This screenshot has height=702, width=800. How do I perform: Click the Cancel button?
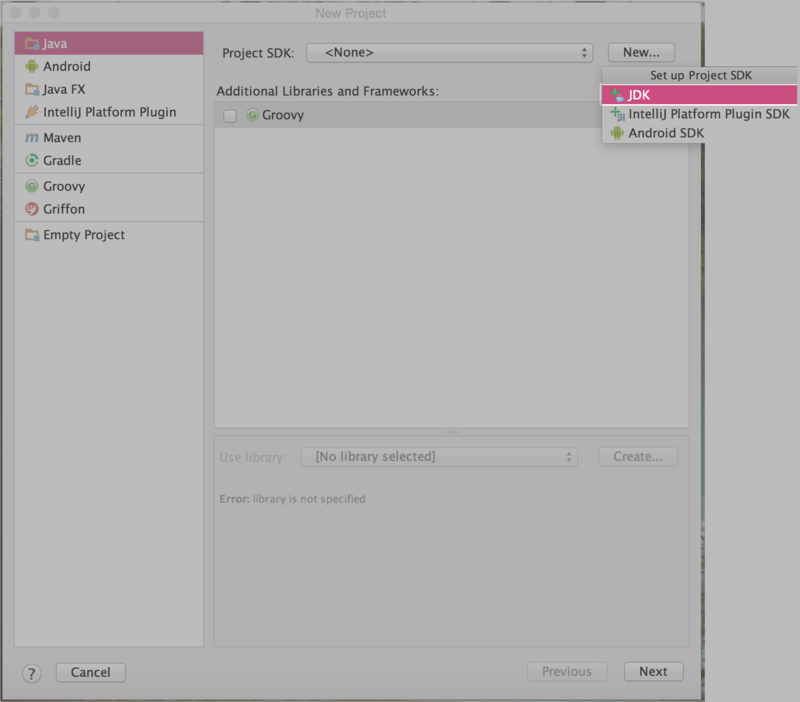tap(90, 672)
